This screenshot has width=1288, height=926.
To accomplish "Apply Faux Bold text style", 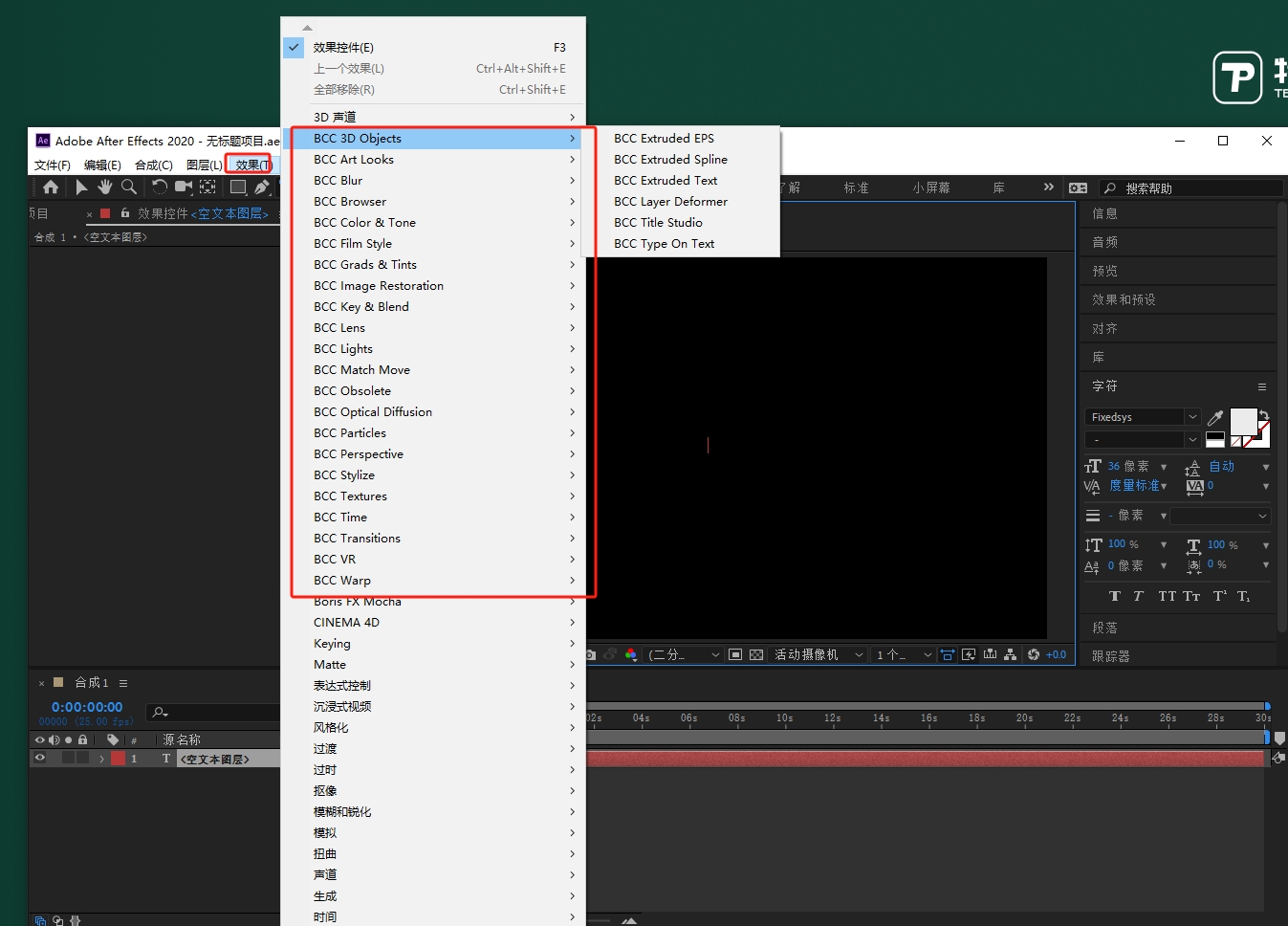I will coord(1114,596).
